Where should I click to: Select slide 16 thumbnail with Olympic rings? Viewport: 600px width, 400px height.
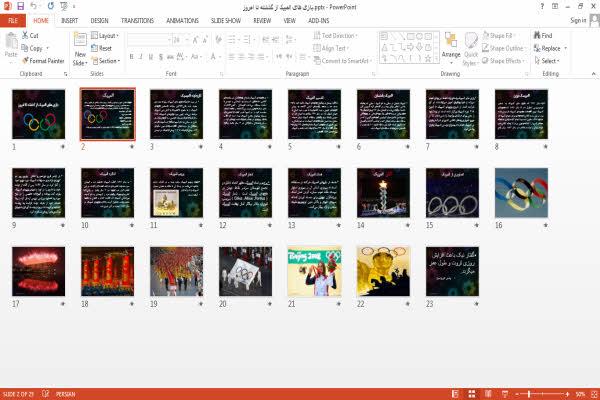(x=521, y=193)
